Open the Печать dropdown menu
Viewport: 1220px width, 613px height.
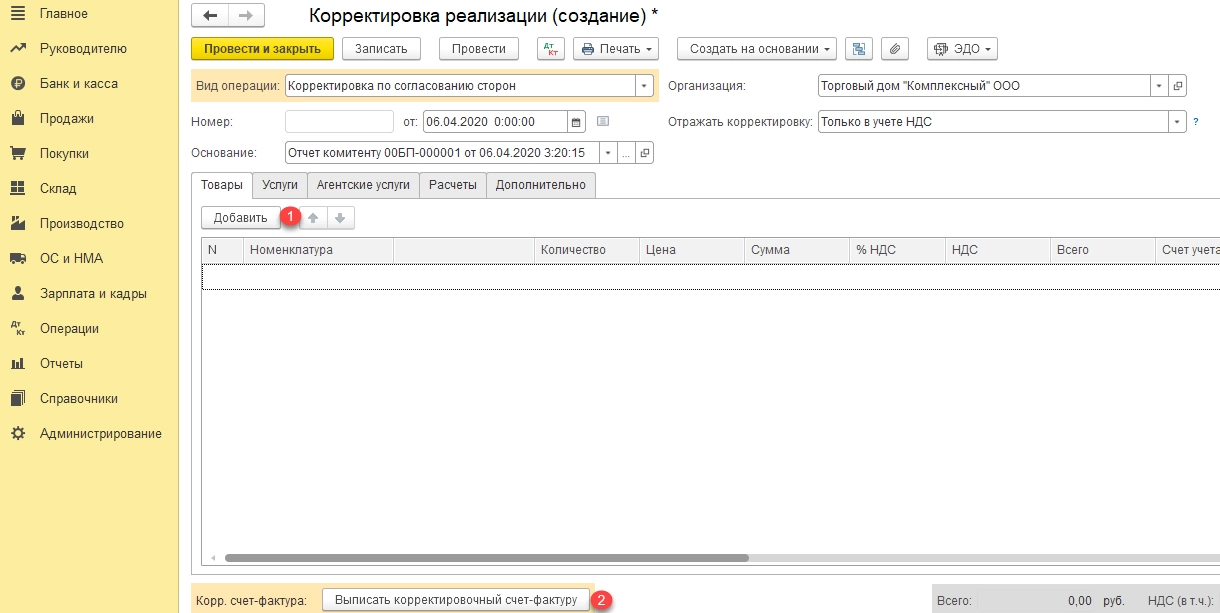click(616, 49)
